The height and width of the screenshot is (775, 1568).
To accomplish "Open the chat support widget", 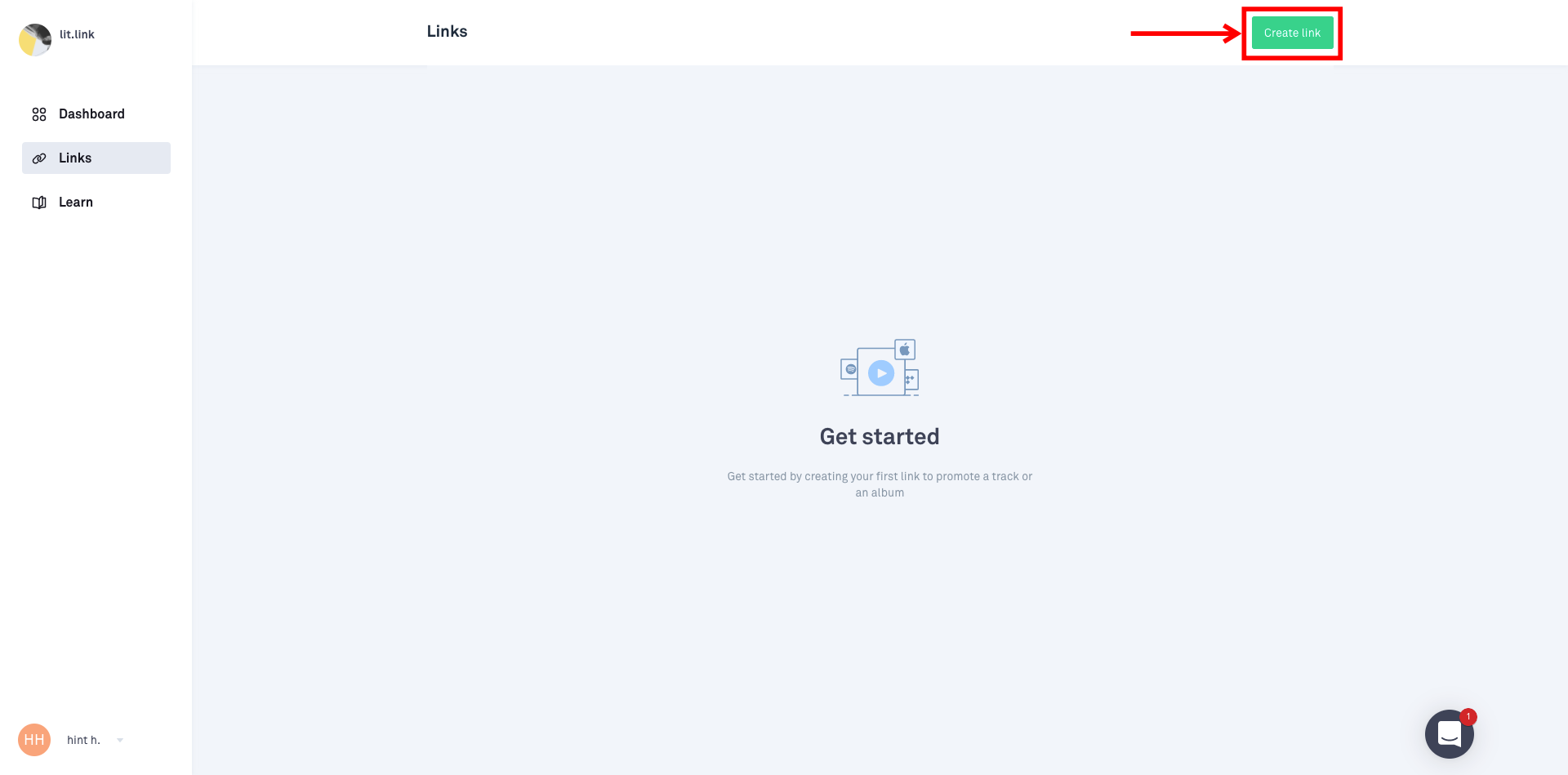I will (x=1449, y=734).
